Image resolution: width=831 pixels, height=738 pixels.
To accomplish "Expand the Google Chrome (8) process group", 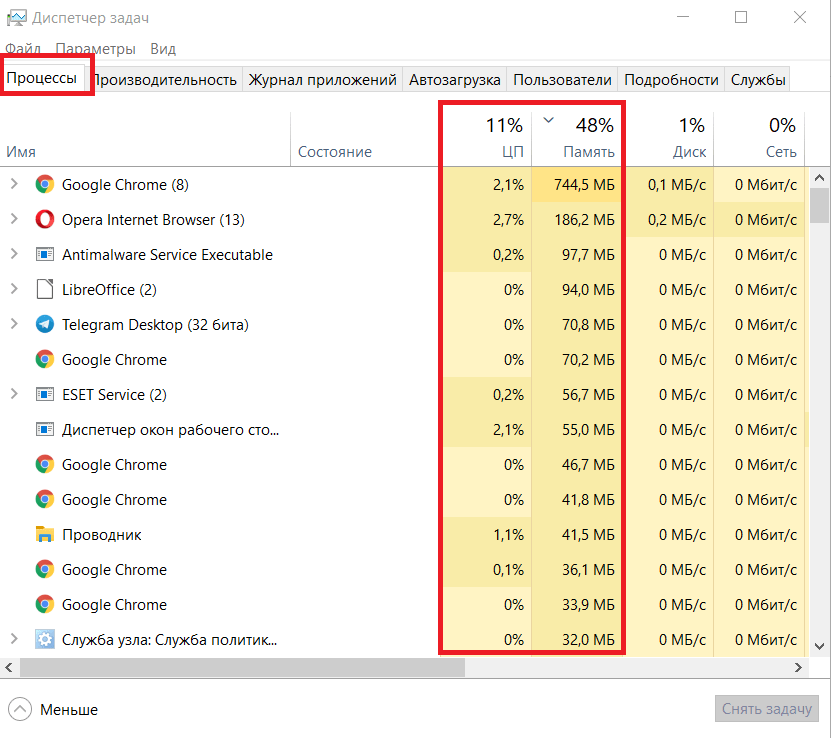I will [x=14, y=184].
